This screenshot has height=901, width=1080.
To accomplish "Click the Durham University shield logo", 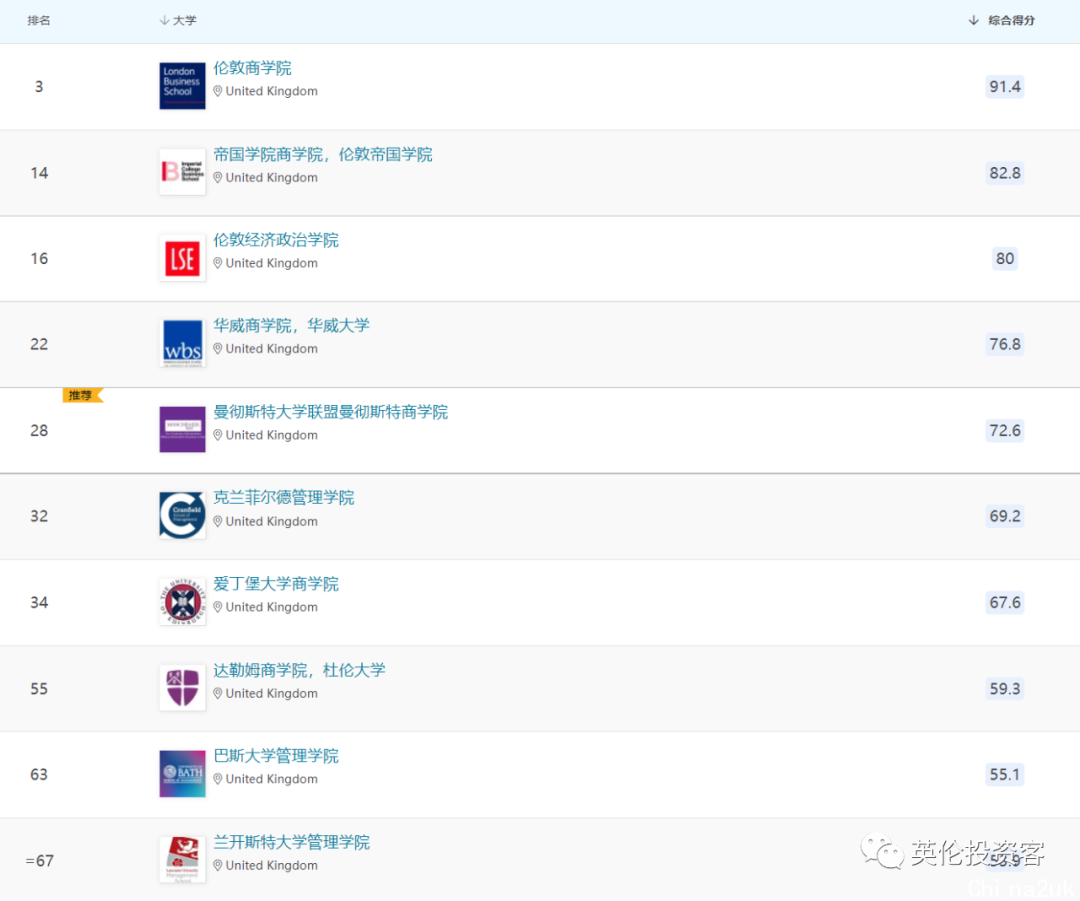I will coord(183,687).
